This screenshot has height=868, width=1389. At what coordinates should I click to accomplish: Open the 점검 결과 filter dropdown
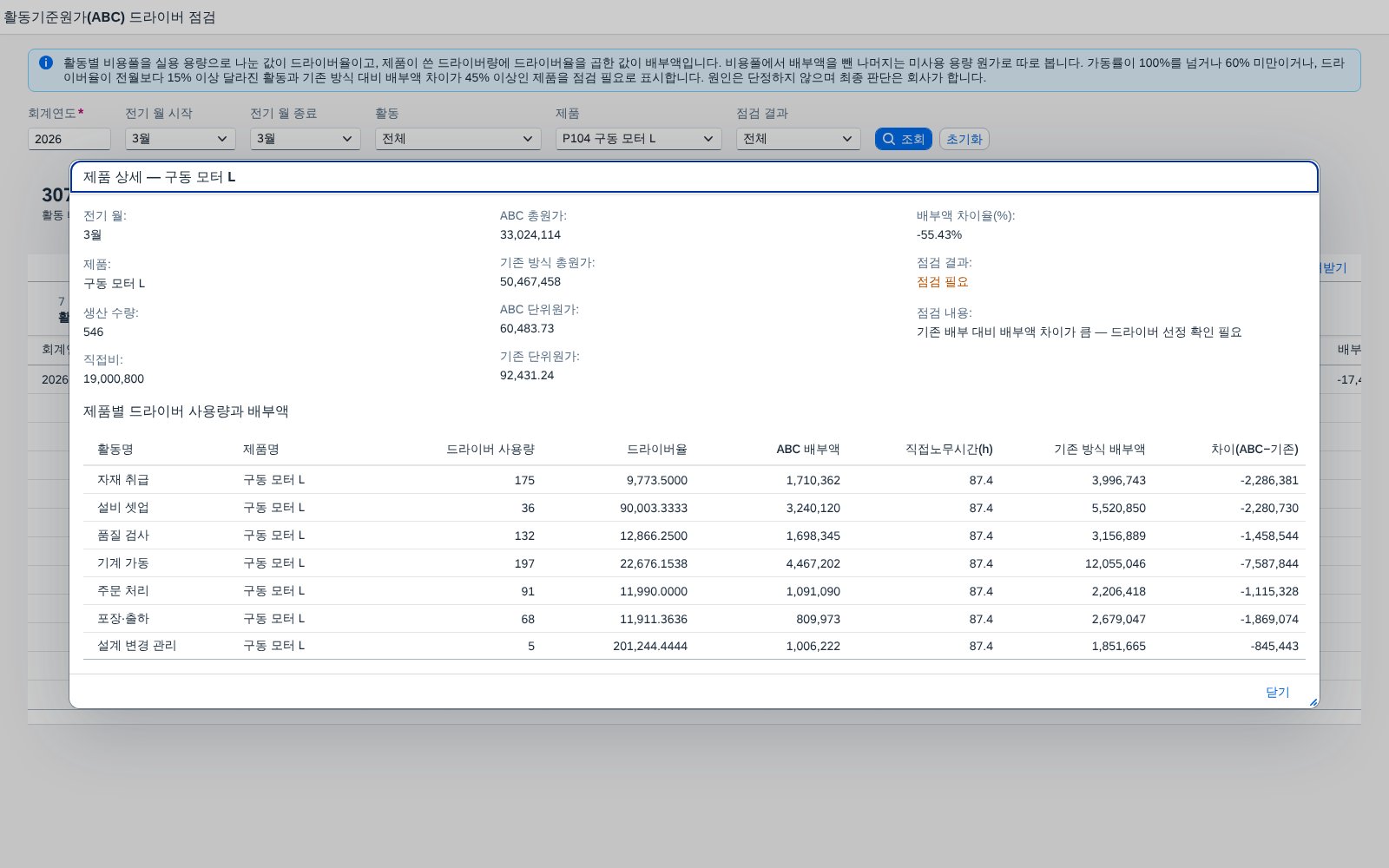[798, 139]
